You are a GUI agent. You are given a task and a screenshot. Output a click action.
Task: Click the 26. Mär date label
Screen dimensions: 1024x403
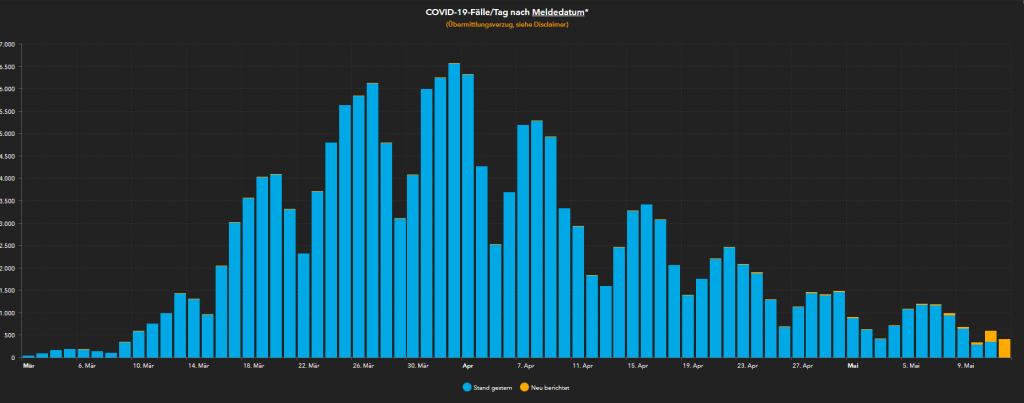point(363,366)
